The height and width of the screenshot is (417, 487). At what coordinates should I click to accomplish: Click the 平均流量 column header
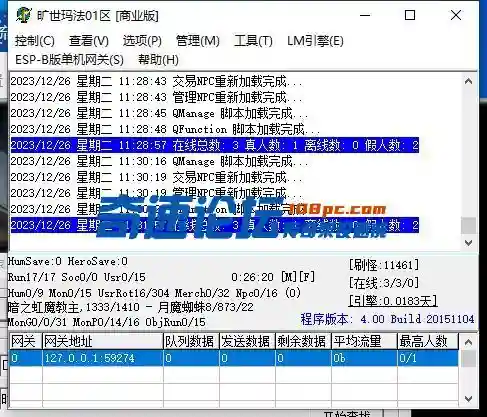click(x=364, y=341)
